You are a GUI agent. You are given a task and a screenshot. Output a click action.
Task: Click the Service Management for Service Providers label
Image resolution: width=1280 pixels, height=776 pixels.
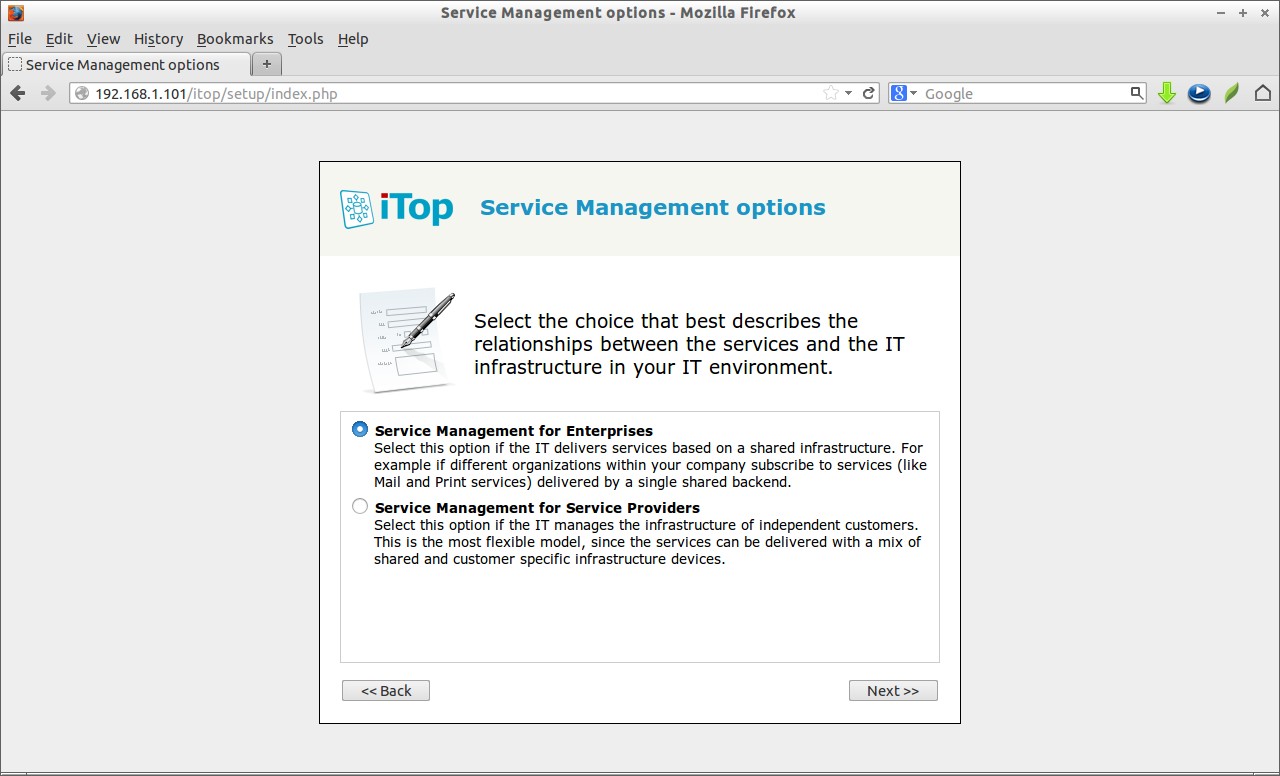(x=537, y=508)
